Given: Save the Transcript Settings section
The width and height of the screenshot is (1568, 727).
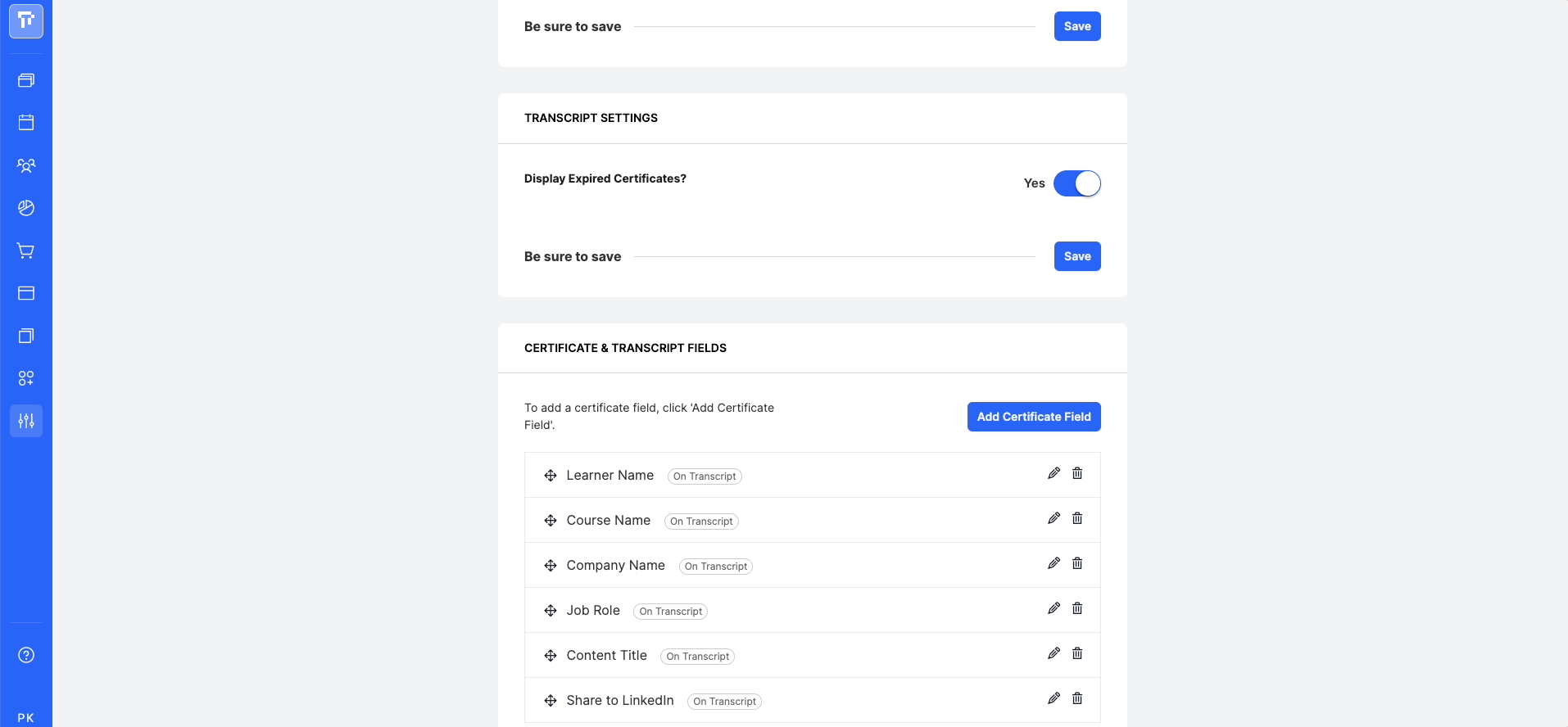Looking at the screenshot, I should pos(1076,256).
